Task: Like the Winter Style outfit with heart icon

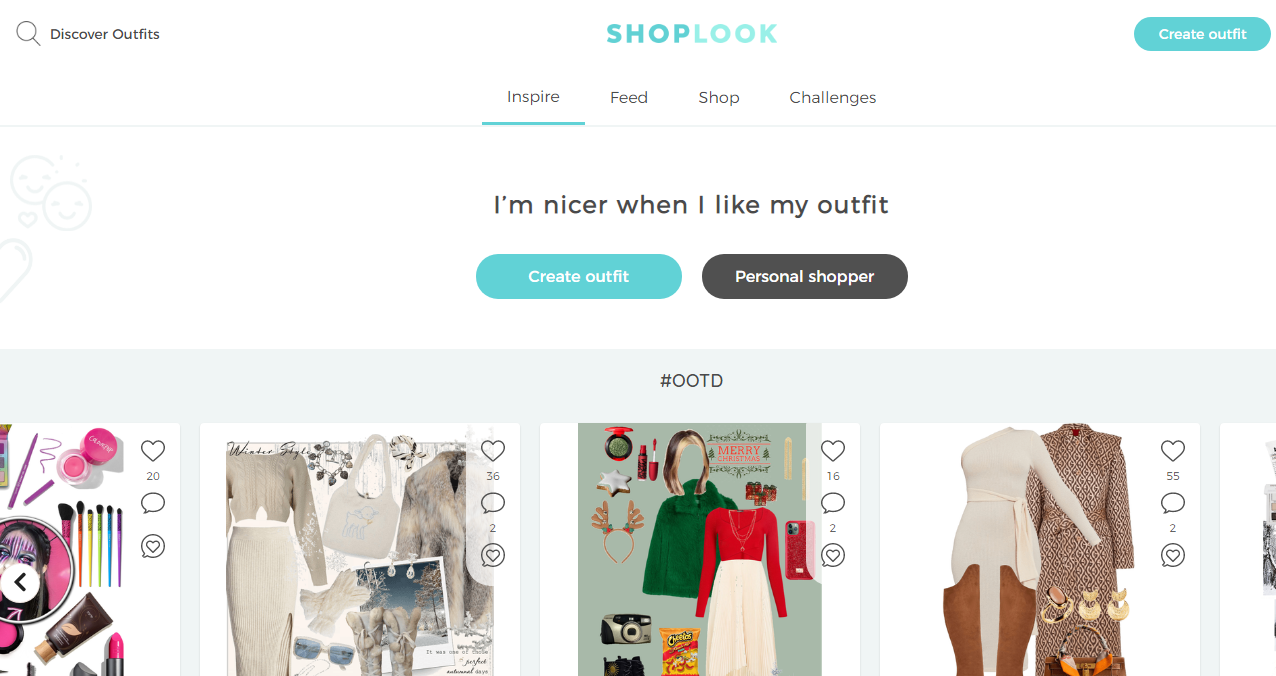Action: pyautogui.click(x=493, y=451)
